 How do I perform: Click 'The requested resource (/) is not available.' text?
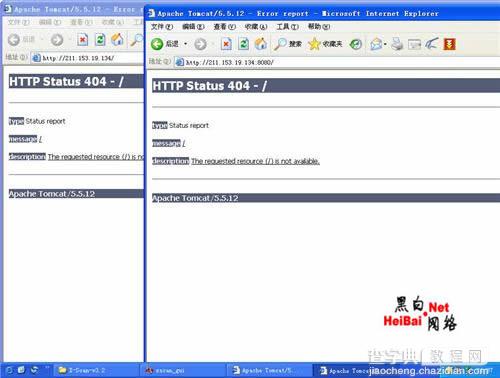(x=255, y=161)
